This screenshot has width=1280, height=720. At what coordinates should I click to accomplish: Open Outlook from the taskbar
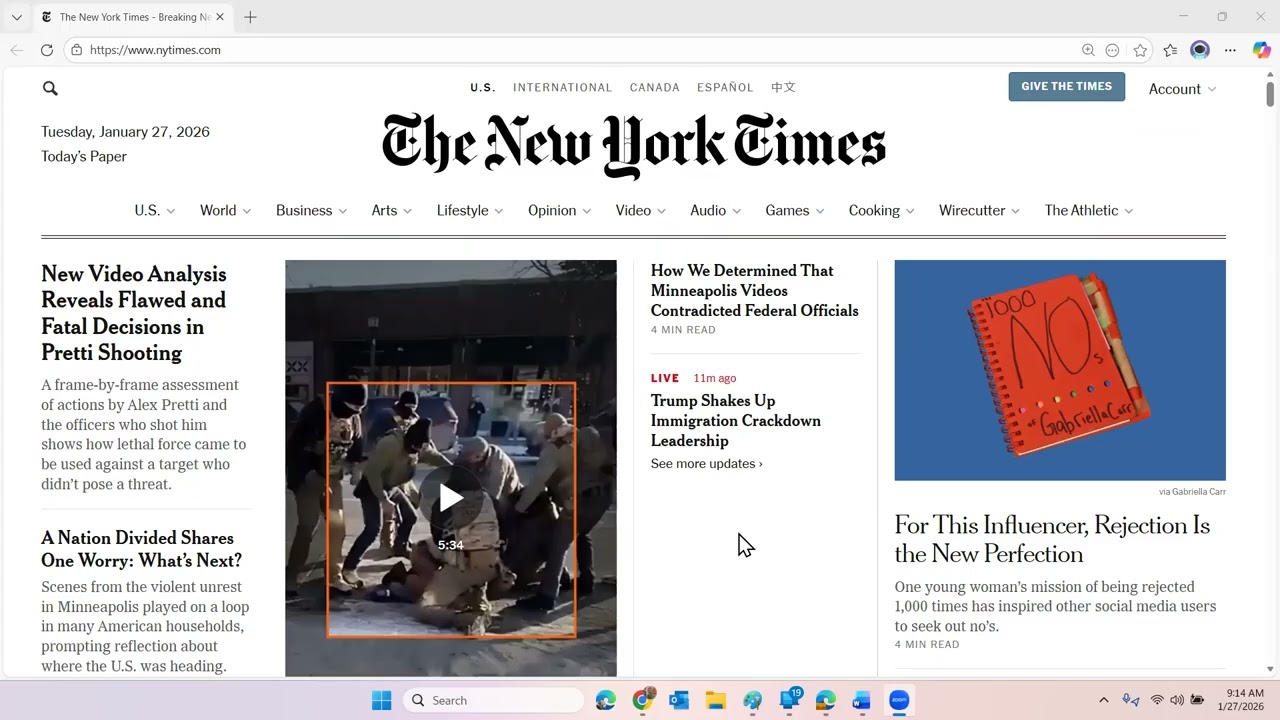[679, 701]
